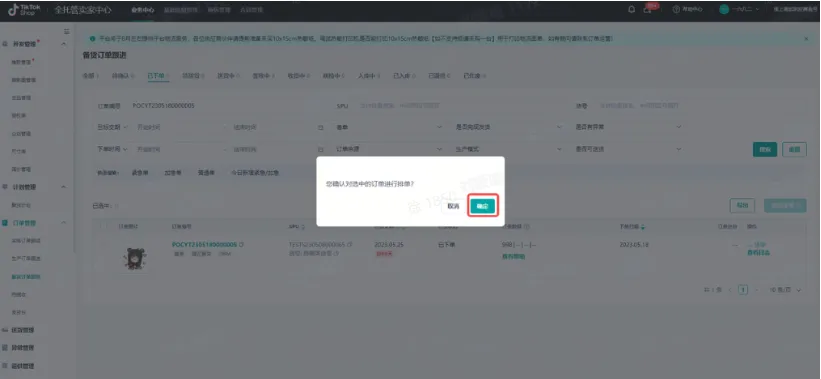Select page number 1 in pagination
The width and height of the screenshot is (821, 379).
click(743, 289)
